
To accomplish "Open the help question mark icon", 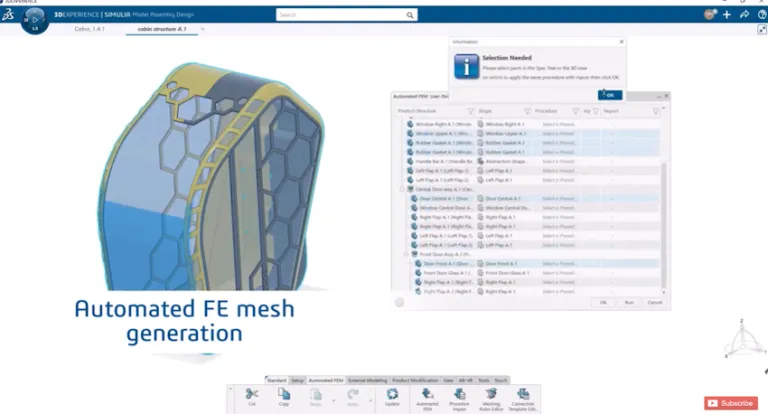I will 762,15.
